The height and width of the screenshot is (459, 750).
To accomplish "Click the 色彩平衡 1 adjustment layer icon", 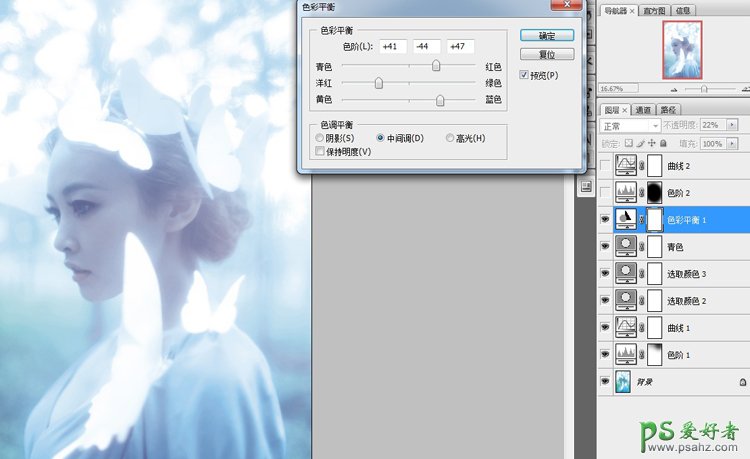I will [627, 218].
